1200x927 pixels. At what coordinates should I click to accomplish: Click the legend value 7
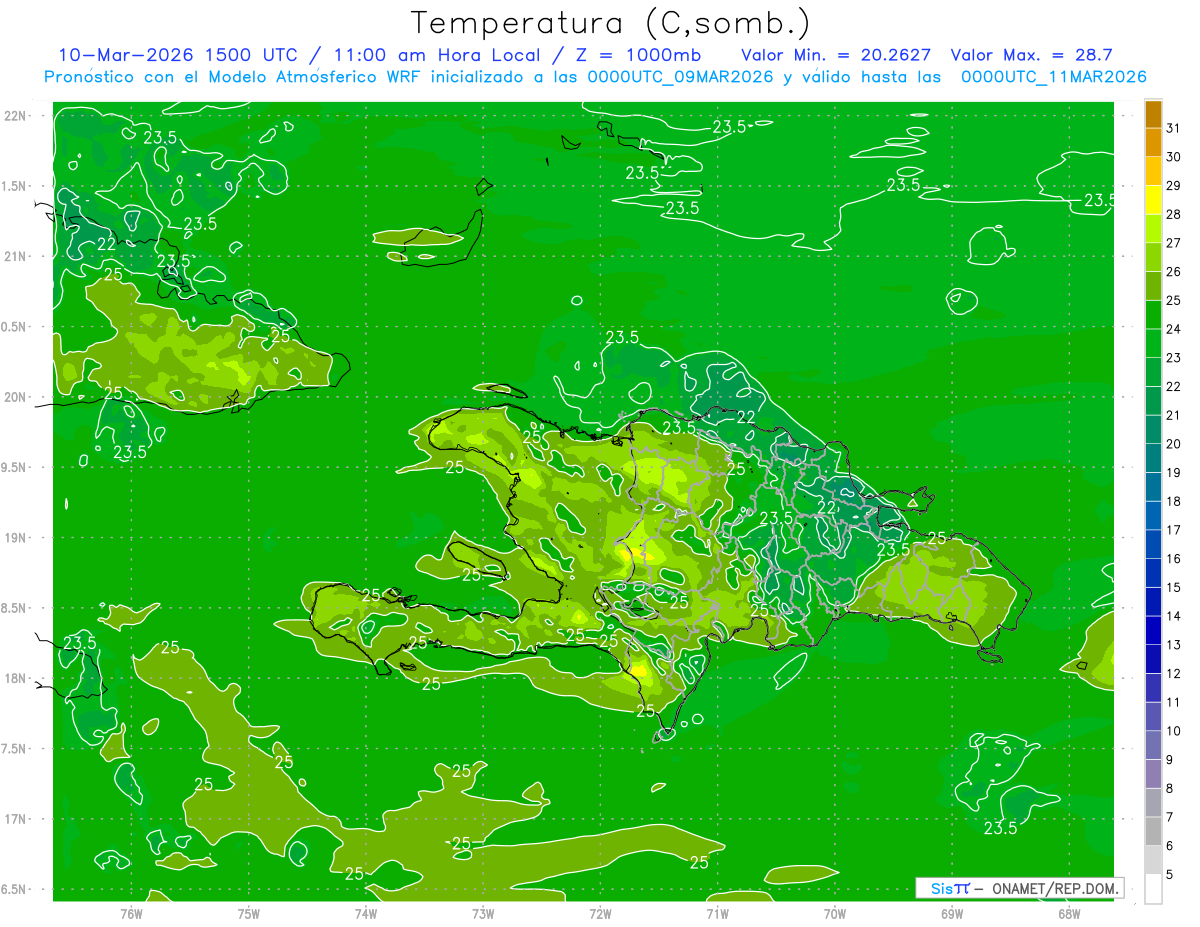tap(1170, 817)
